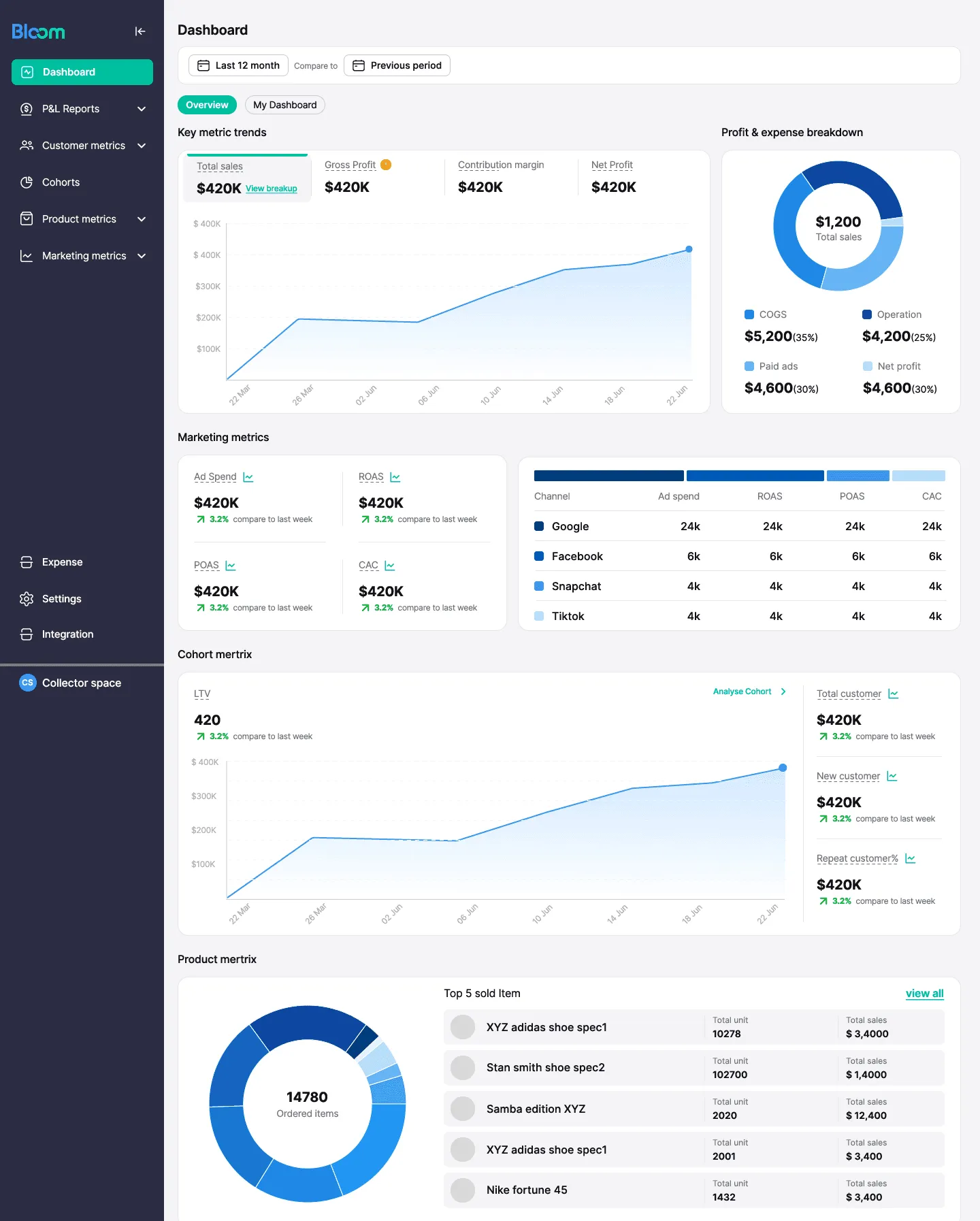
Task: Click the calendar icon in Previous period
Action: coord(359,65)
